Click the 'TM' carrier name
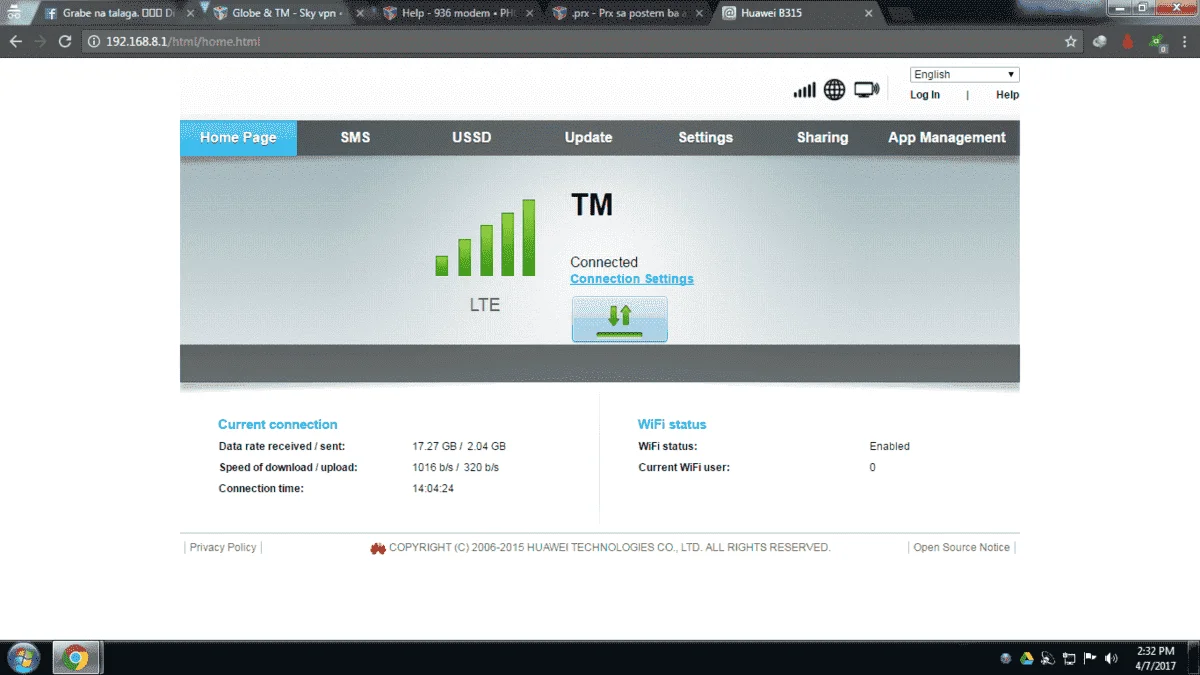This screenshot has height=675, width=1200. (x=592, y=205)
